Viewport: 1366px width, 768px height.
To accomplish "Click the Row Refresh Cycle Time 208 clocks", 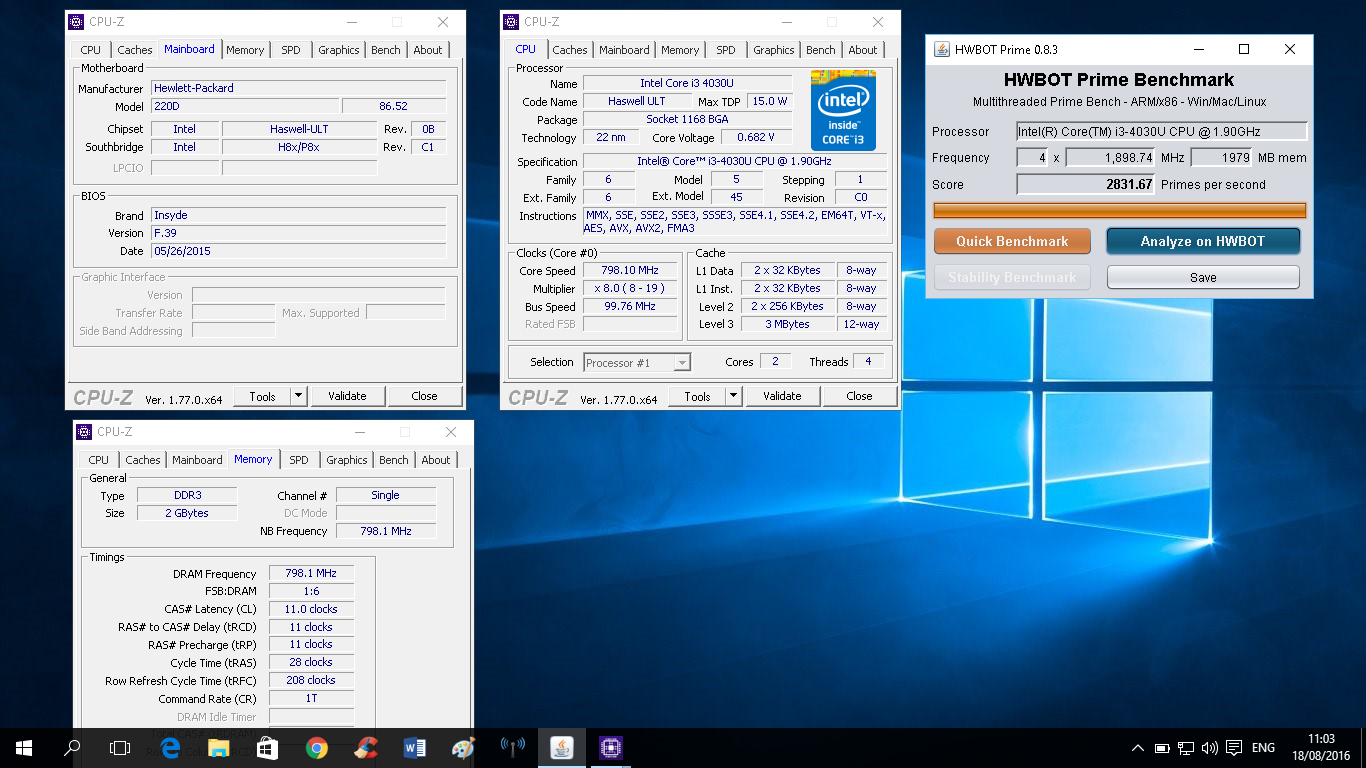I will pos(311,680).
